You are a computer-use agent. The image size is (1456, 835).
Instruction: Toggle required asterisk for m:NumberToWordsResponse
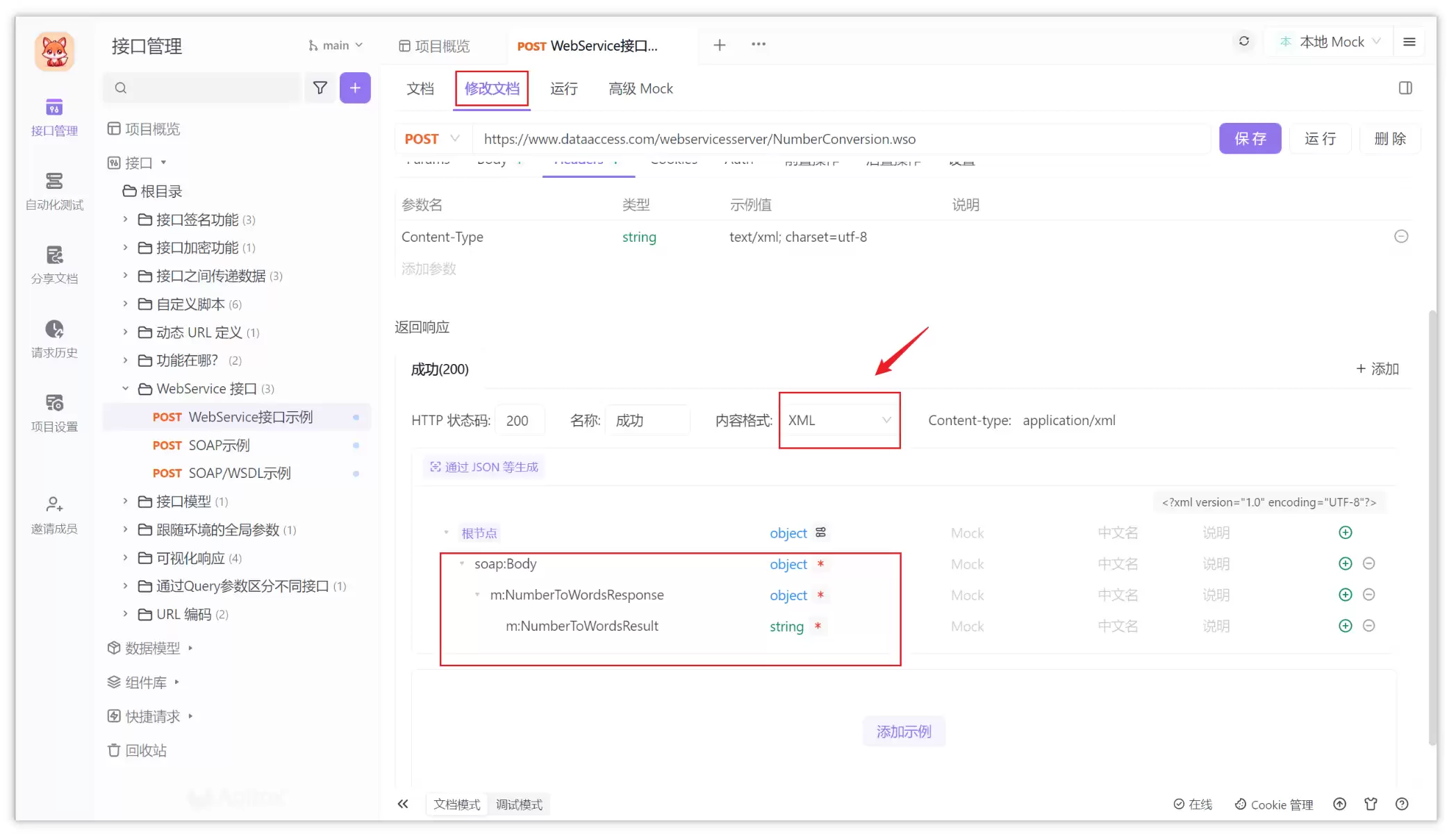[820, 595]
